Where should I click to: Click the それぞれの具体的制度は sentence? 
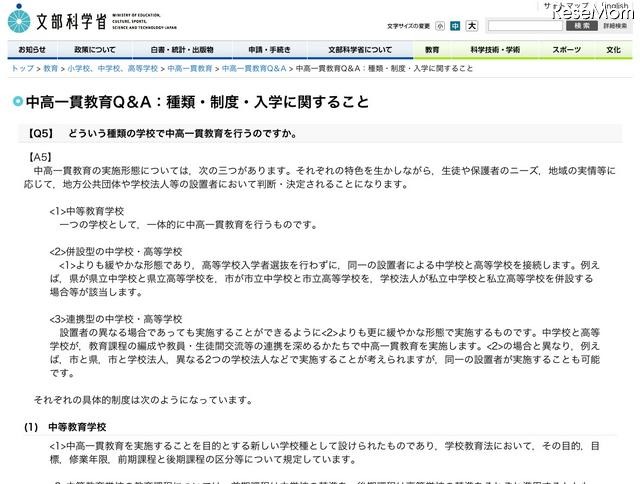(x=144, y=400)
